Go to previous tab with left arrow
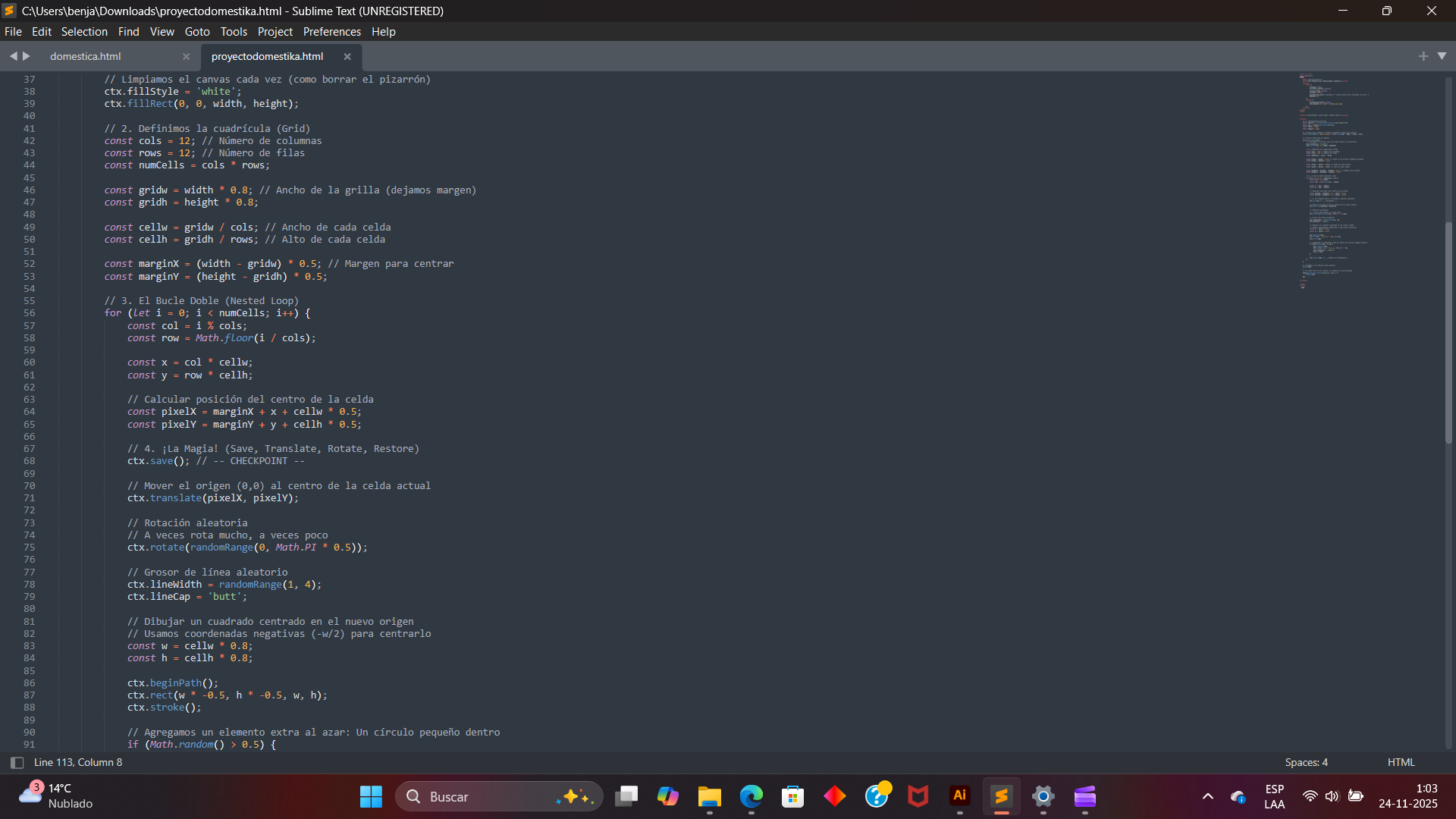The width and height of the screenshot is (1456, 819). coord(13,56)
